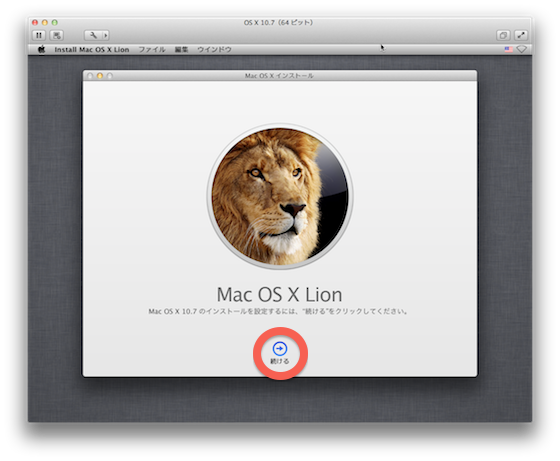The width and height of the screenshot is (560, 461).
Task: Switch to Unity view mode
Action: pyautogui.click(x=503, y=35)
